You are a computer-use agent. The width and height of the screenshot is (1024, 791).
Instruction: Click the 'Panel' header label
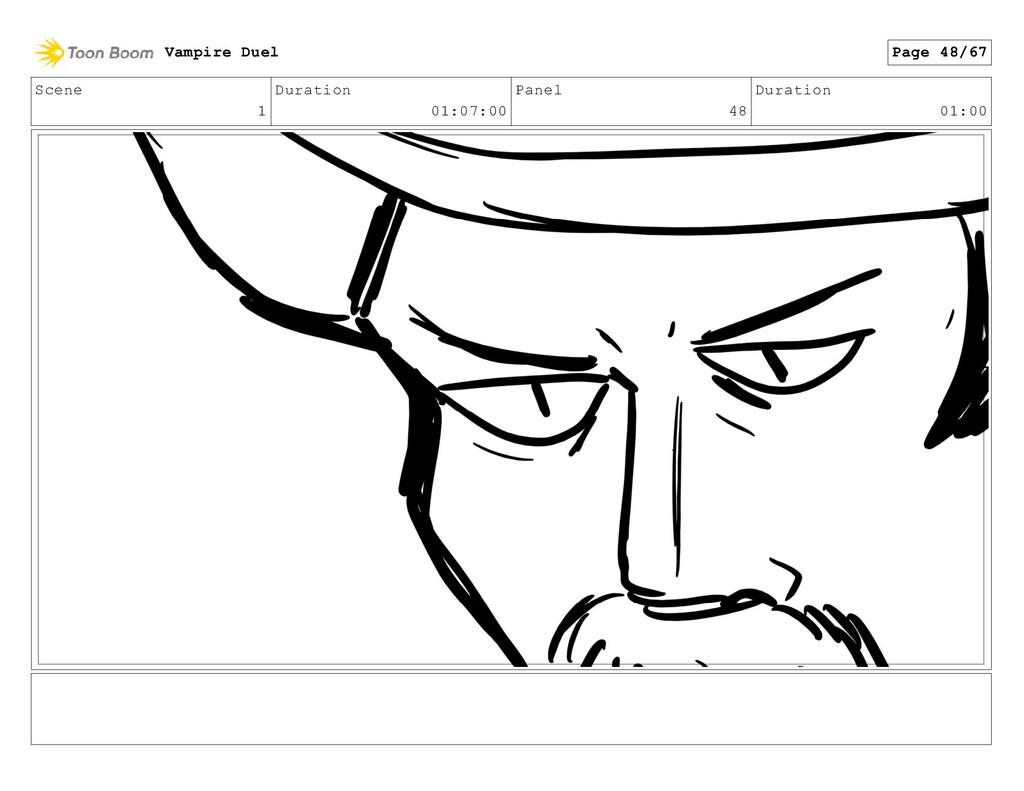[538, 90]
